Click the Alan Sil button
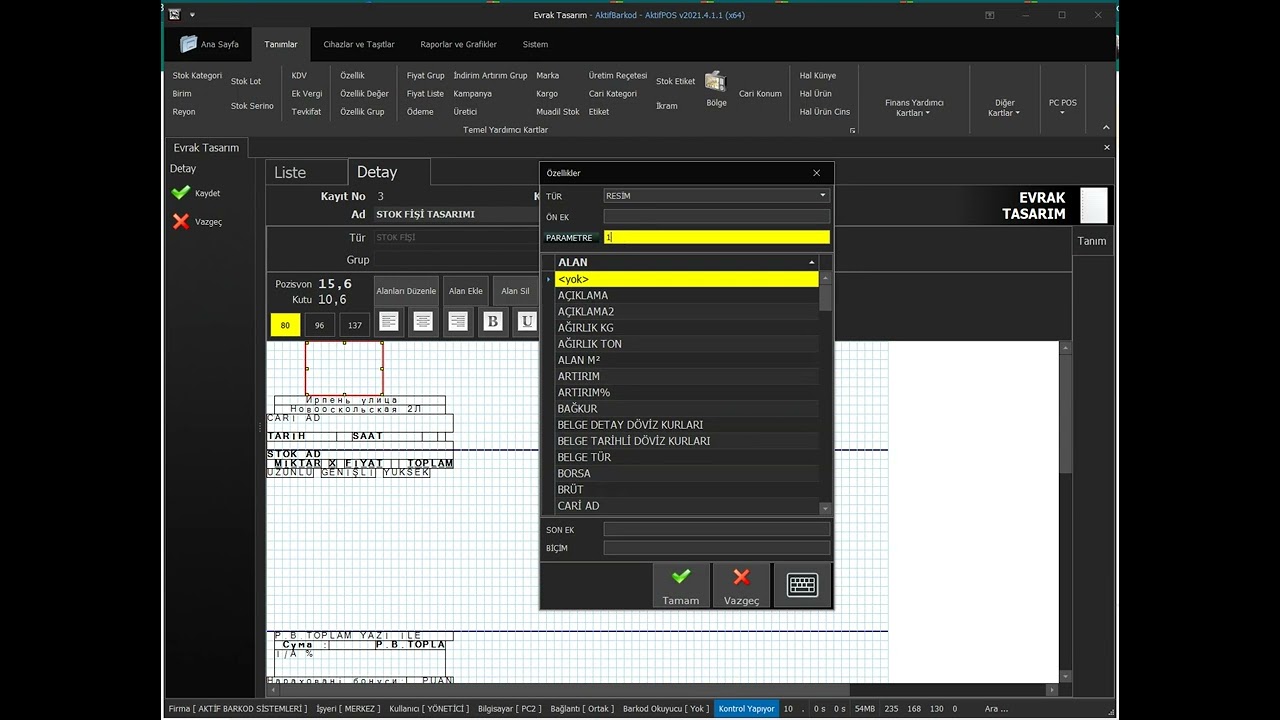1280x720 pixels. pyautogui.click(x=516, y=291)
